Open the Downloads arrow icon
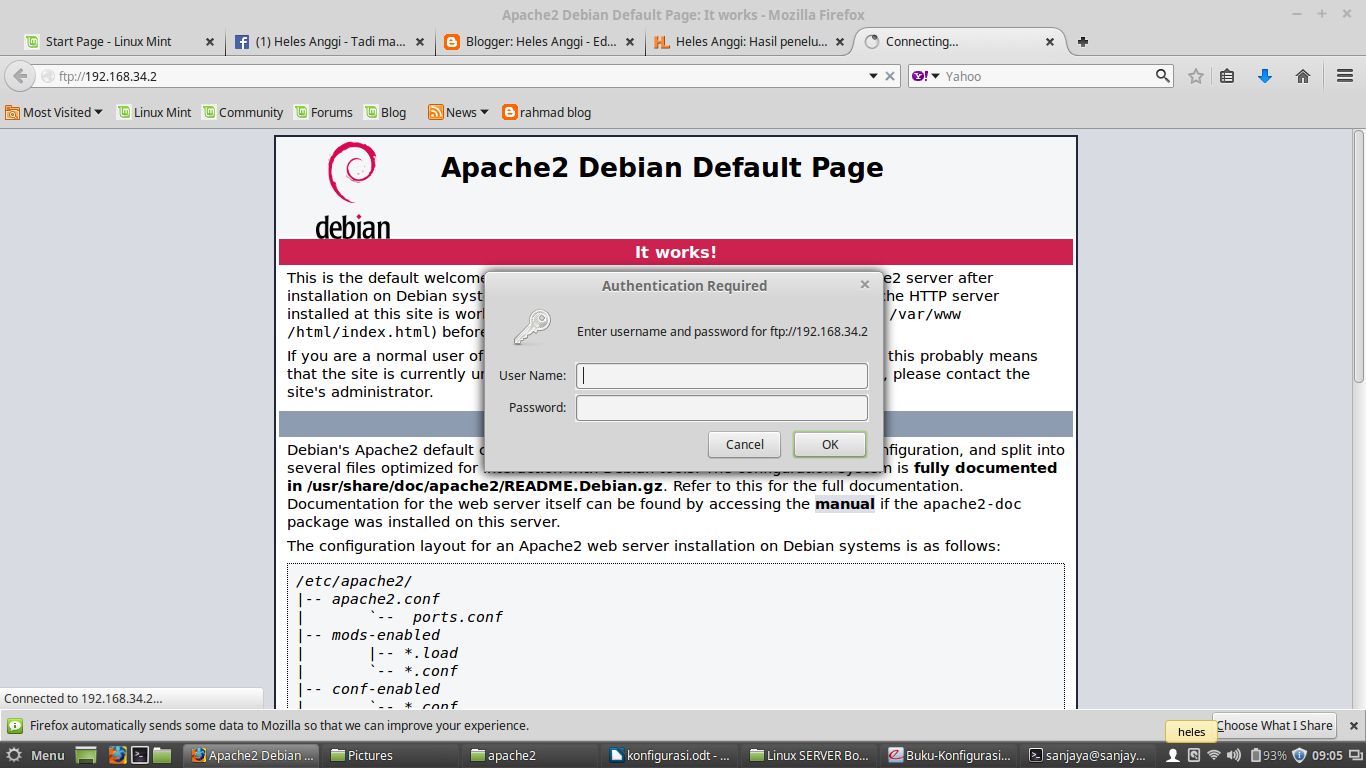 coord(1265,76)
